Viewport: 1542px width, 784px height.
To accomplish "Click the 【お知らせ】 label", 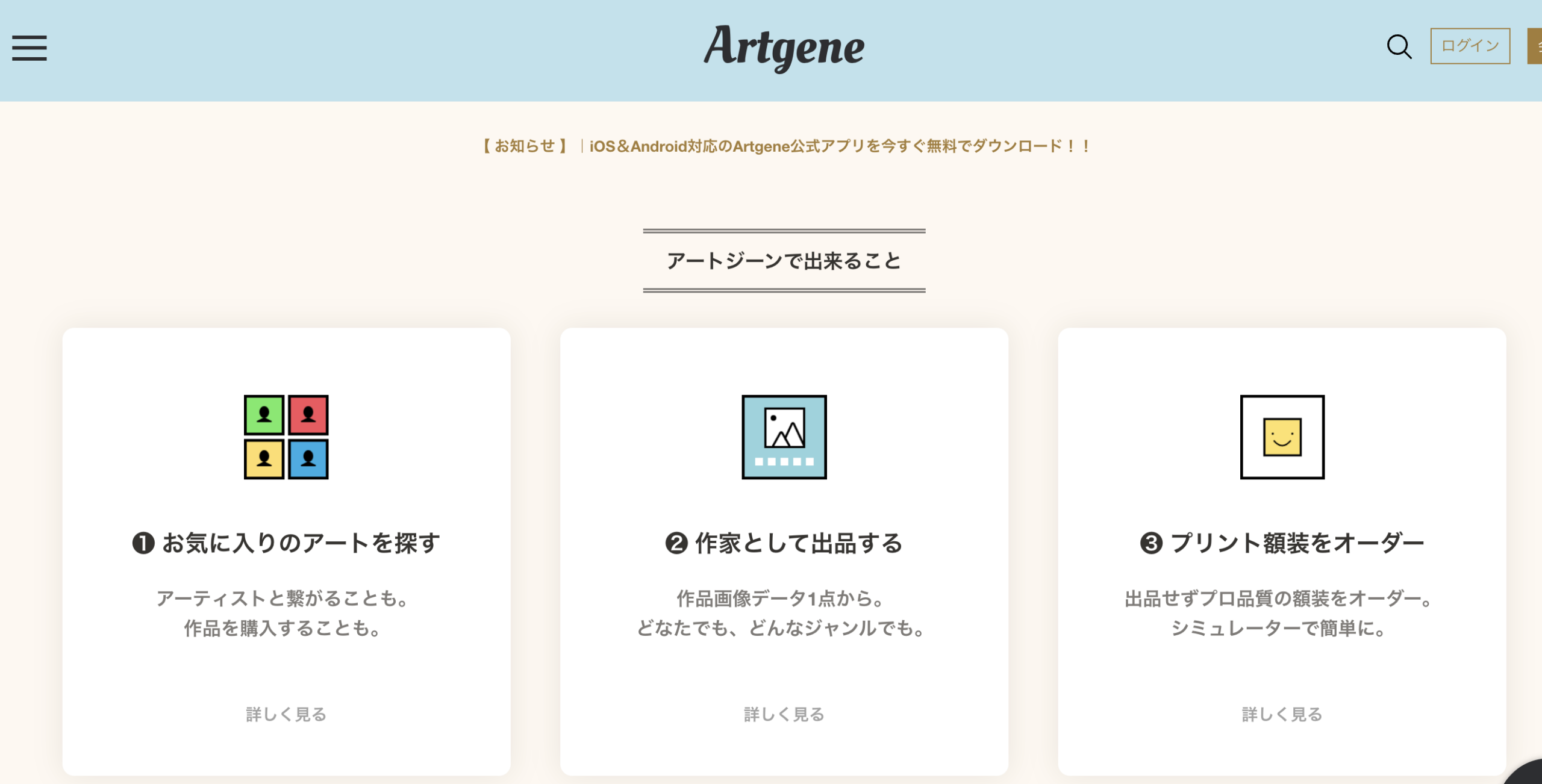I will point(525,146).
